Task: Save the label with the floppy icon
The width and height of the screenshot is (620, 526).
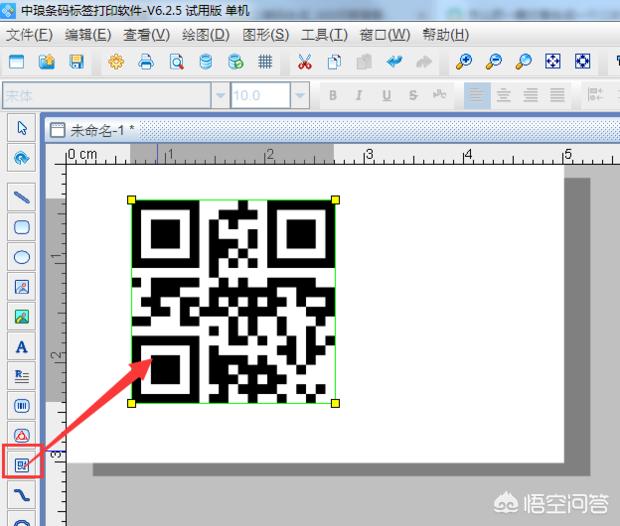Action: (x=76, y=62)
